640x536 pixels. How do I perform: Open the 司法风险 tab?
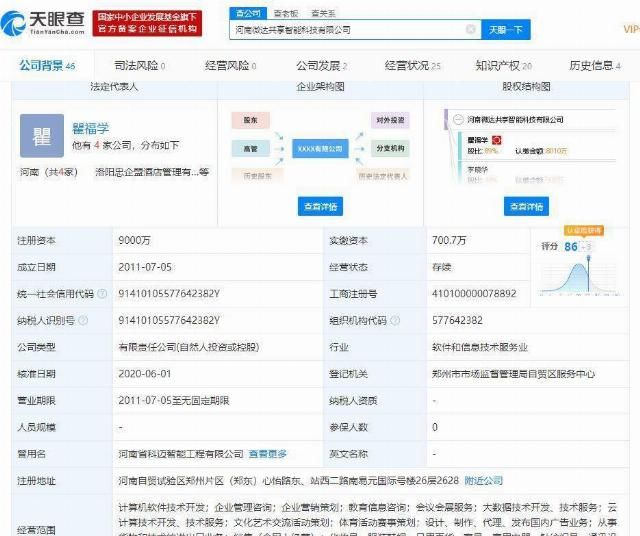[x=140, y=65]
